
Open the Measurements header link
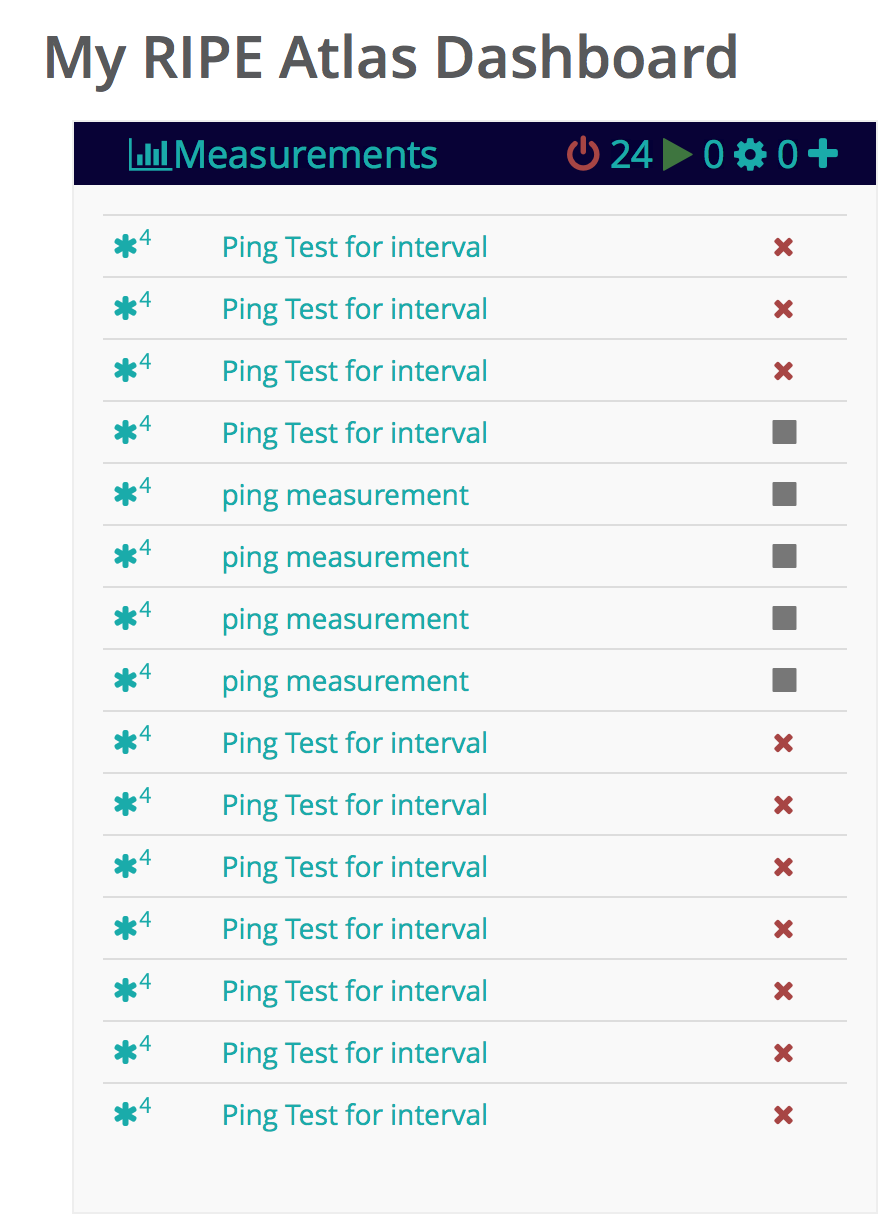(x=306, y=155)
